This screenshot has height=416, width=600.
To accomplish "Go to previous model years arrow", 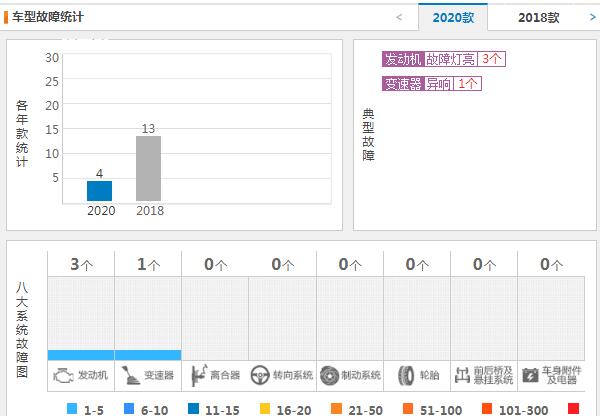I will 399,17.
